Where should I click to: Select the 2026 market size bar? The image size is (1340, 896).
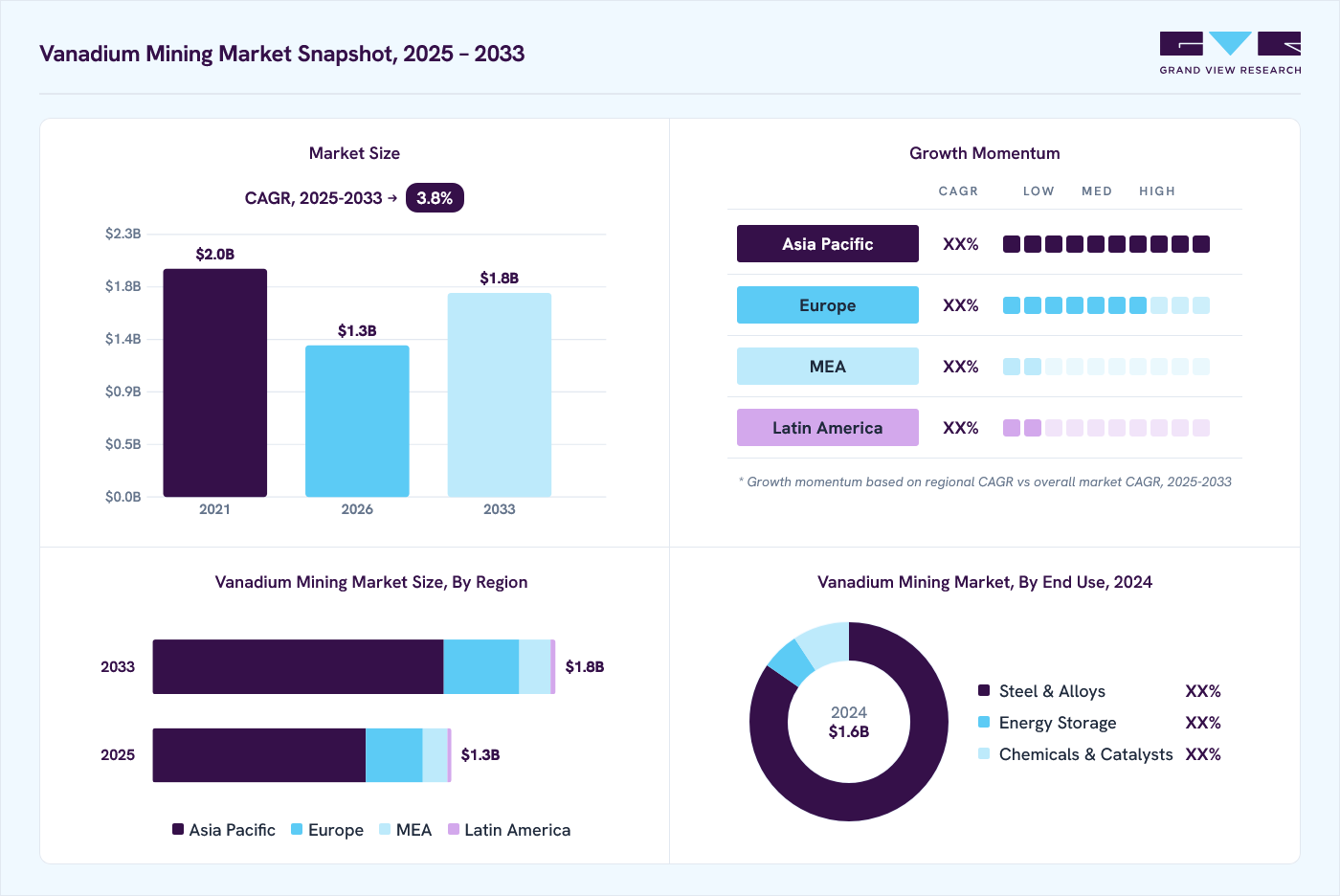point(357,421)
